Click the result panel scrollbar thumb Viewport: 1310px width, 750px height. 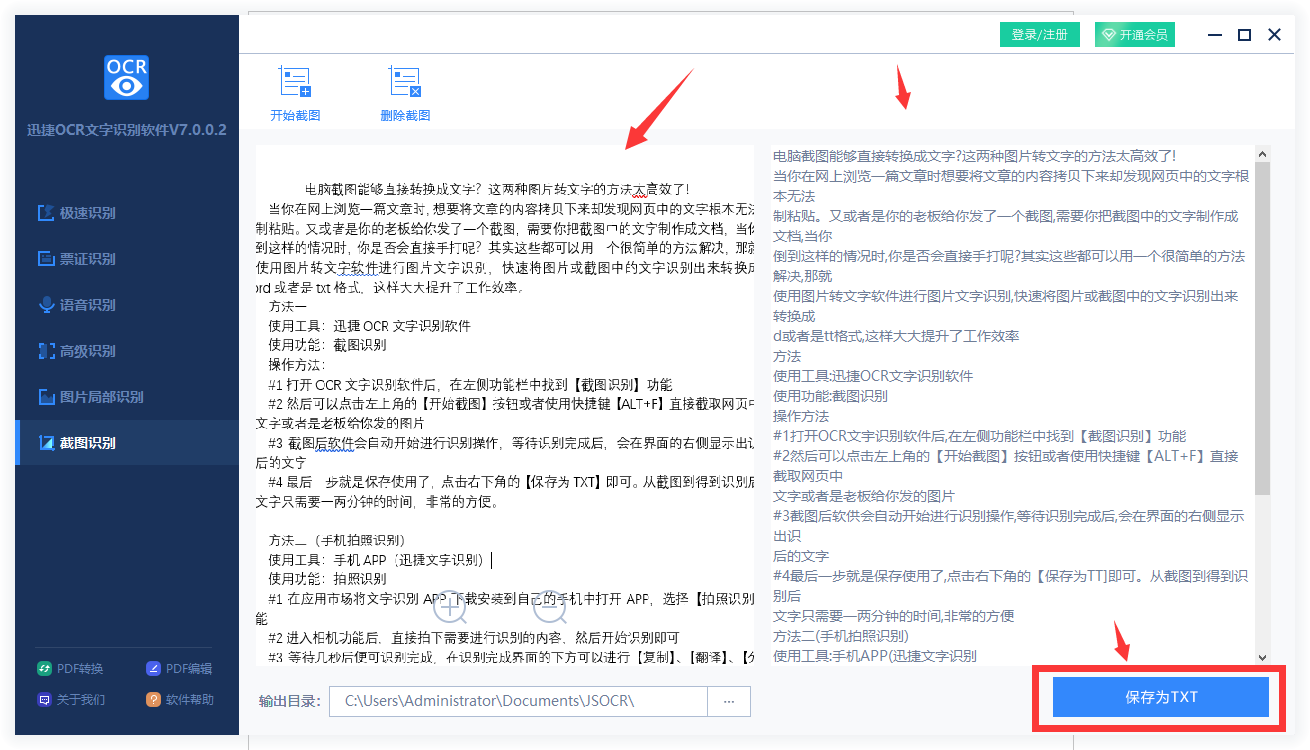click(x=1262, y=328)
